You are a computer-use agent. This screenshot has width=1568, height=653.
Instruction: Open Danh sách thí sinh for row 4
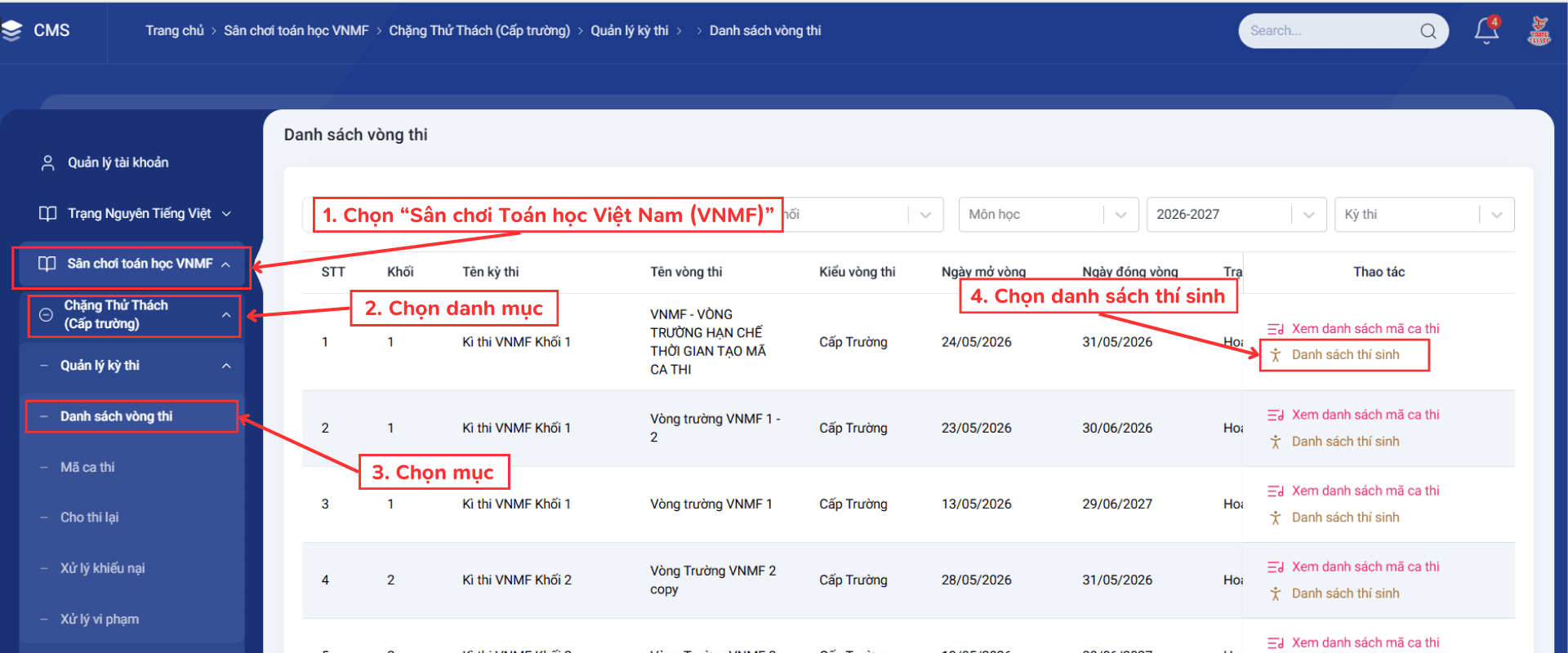(1345, 593)
